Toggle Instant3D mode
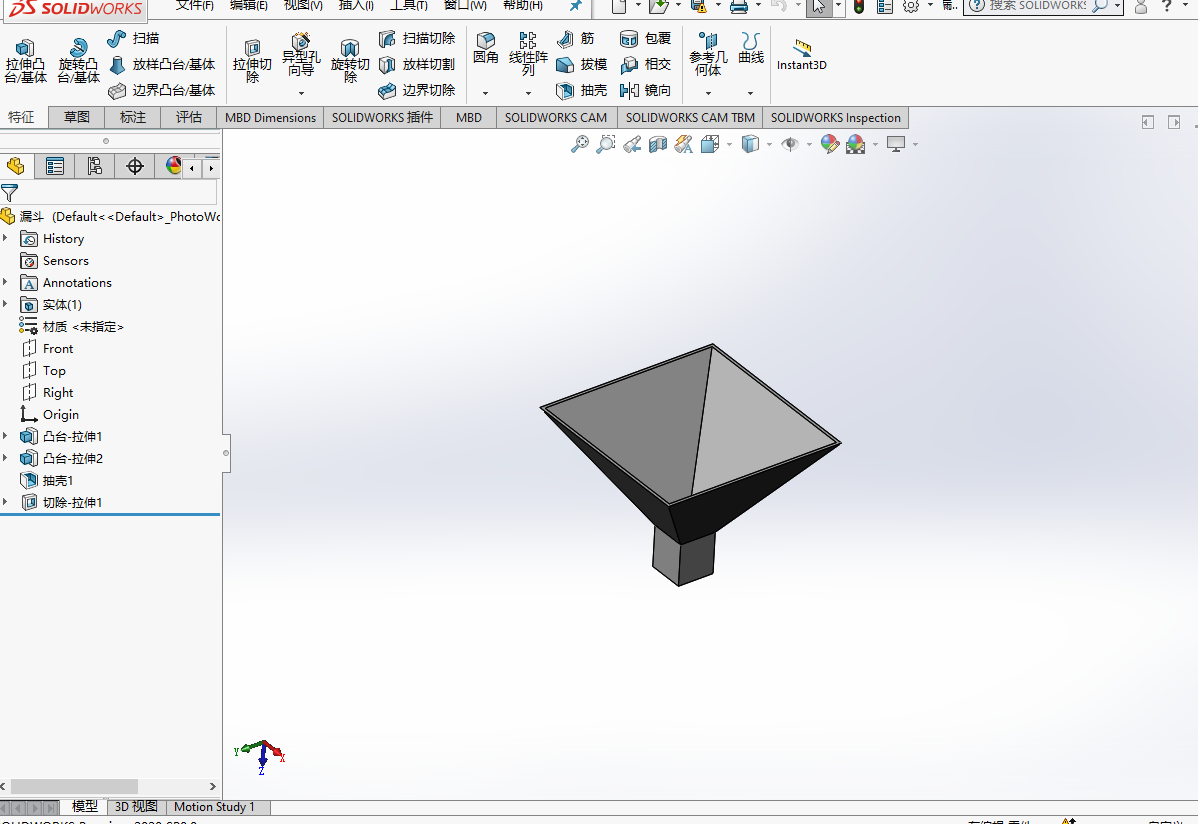Screen dimensions: 1198x824 (801, 55)
